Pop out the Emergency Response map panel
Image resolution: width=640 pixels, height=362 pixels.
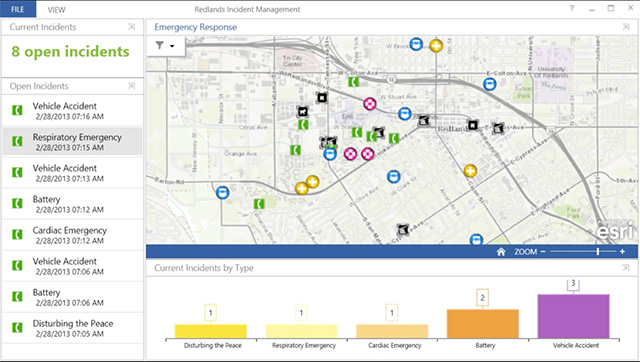tap(626, 27)
